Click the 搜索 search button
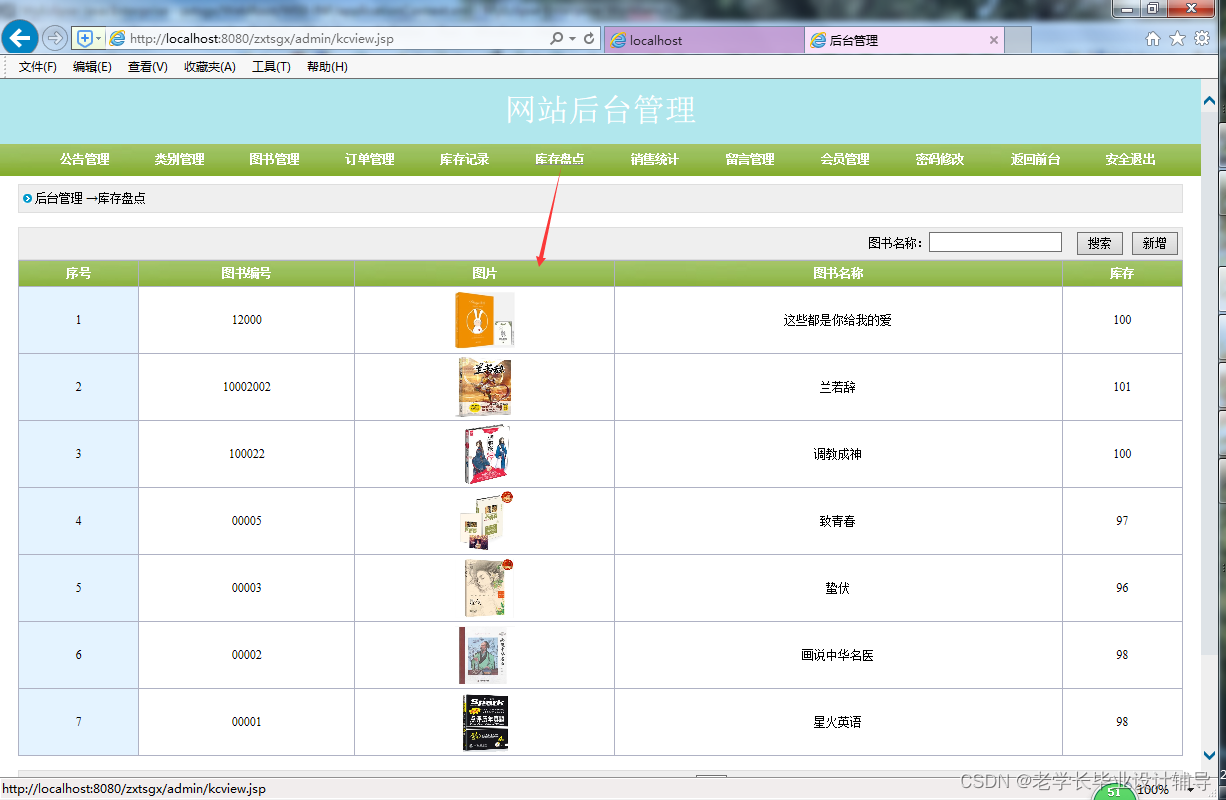Viewport: 1226px width, 800px height. coord(1099,242)
